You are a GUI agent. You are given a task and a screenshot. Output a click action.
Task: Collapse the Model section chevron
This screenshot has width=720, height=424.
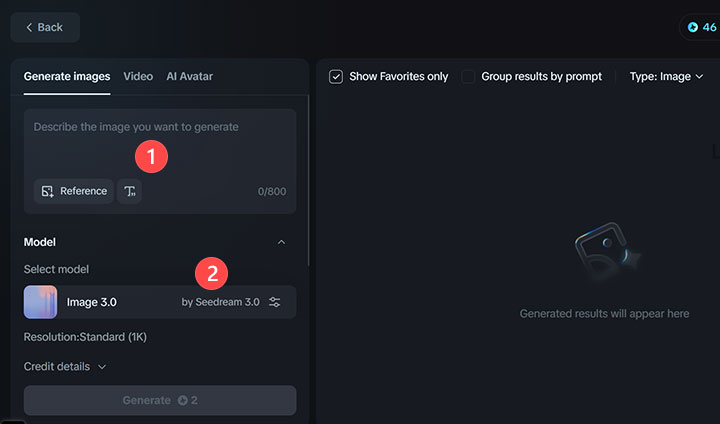coord(281,242)
